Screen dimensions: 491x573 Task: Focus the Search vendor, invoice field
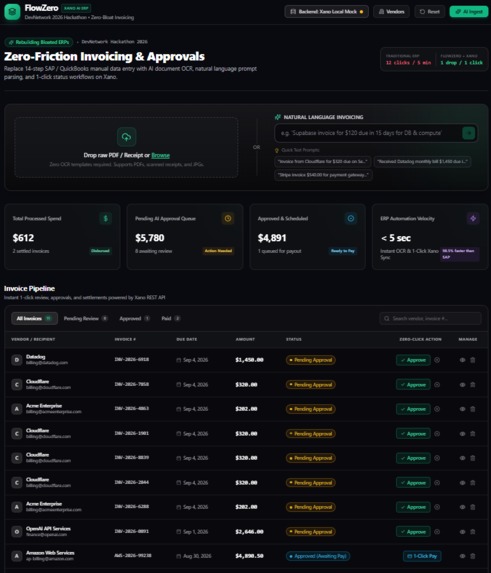pos(430,319)
